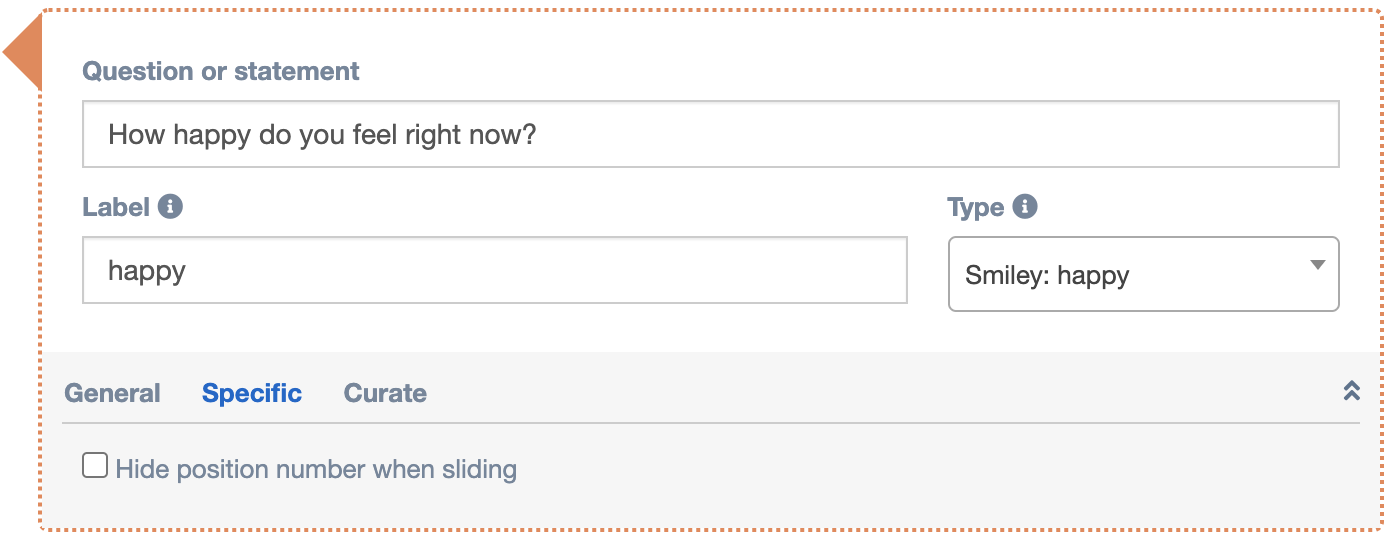Click the orange triangle marker on left edge
This screenshot has height=540, width=1396.
[x=22, y=53]
